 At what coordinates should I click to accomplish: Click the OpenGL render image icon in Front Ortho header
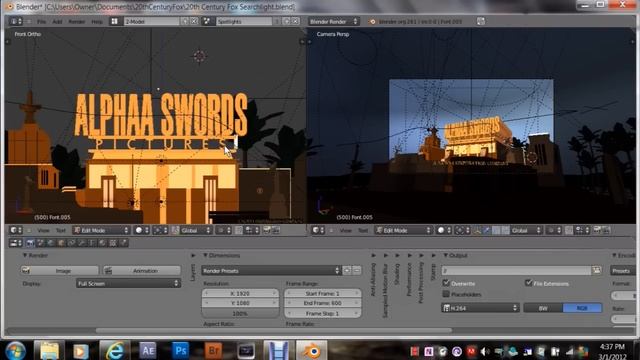pyautogui.click(x=267, y=230)
